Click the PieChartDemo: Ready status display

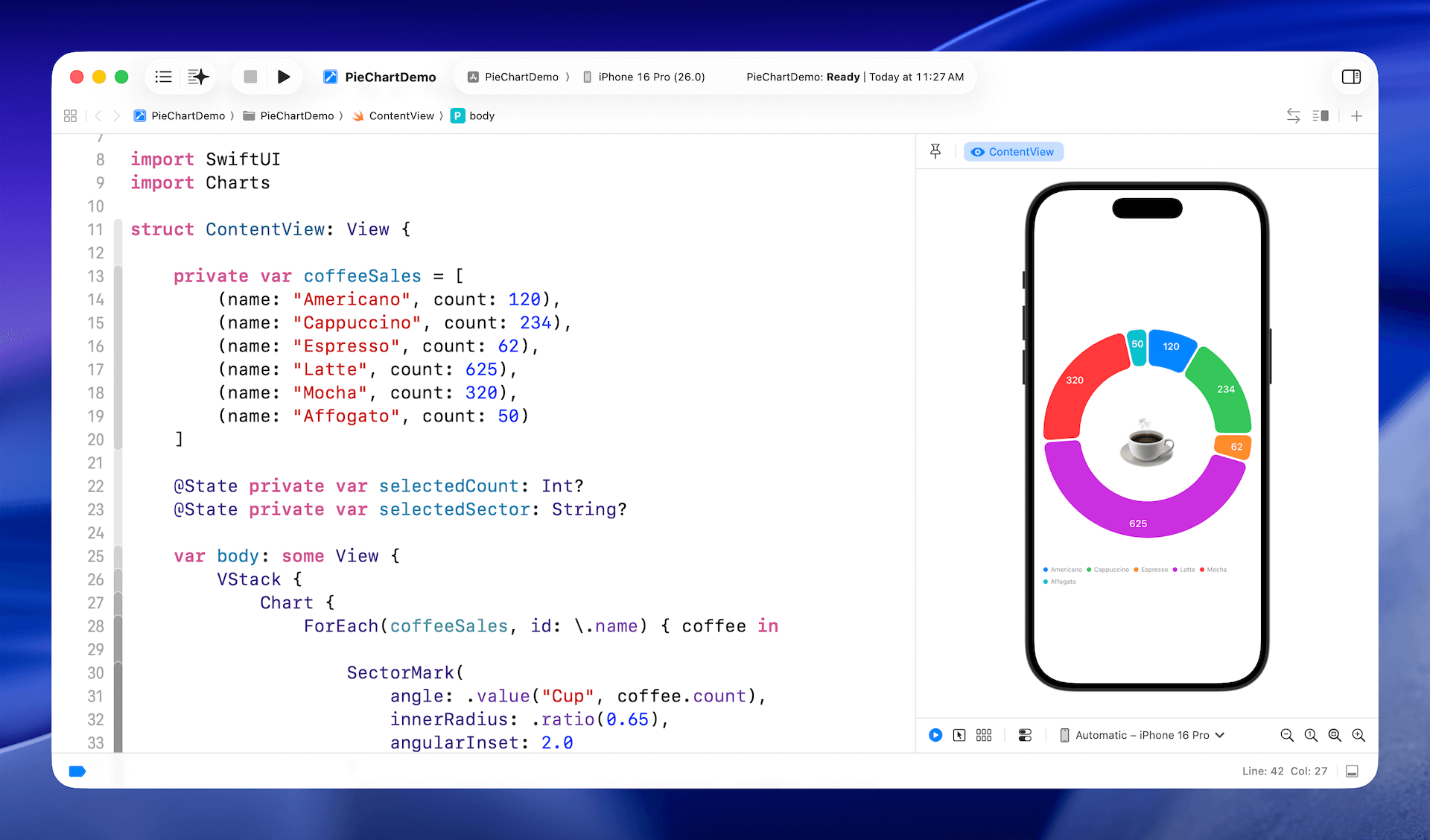coord(855,77)
